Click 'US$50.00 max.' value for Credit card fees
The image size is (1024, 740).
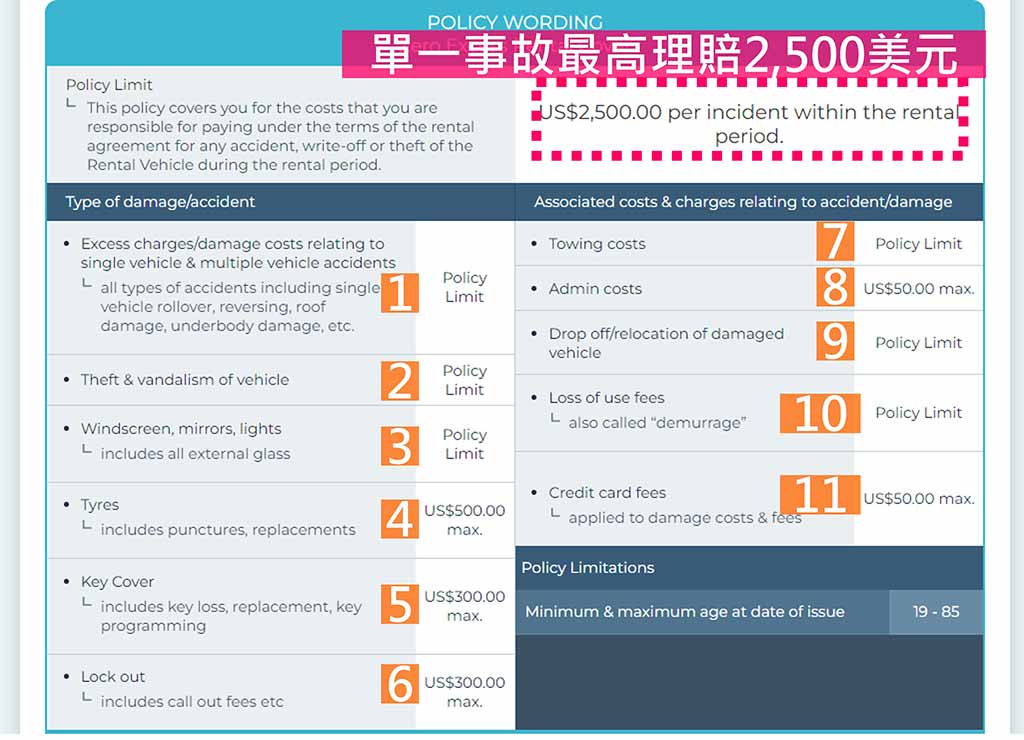tap(918, 499)
